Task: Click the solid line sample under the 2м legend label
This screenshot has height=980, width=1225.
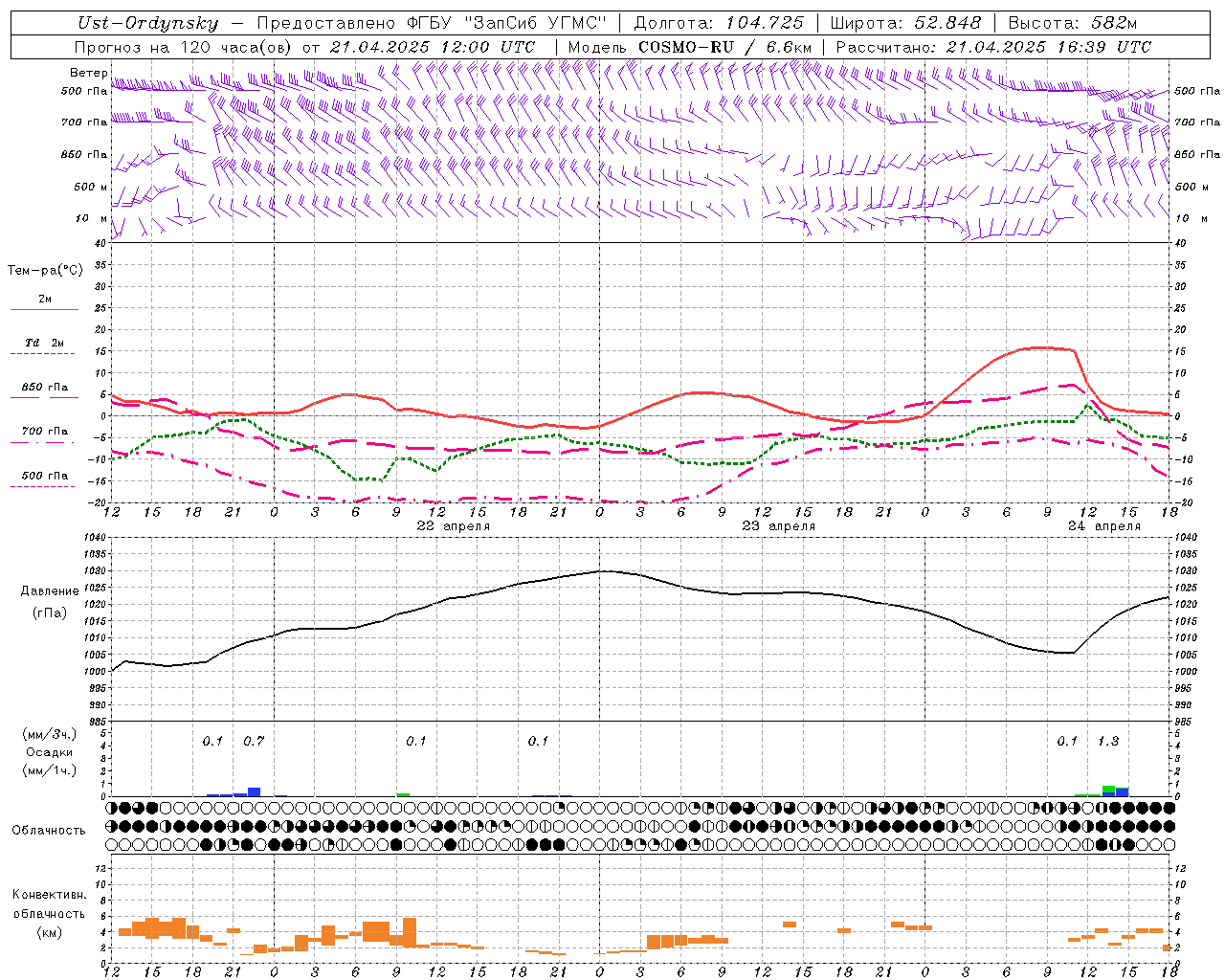Action: (44, 310)
